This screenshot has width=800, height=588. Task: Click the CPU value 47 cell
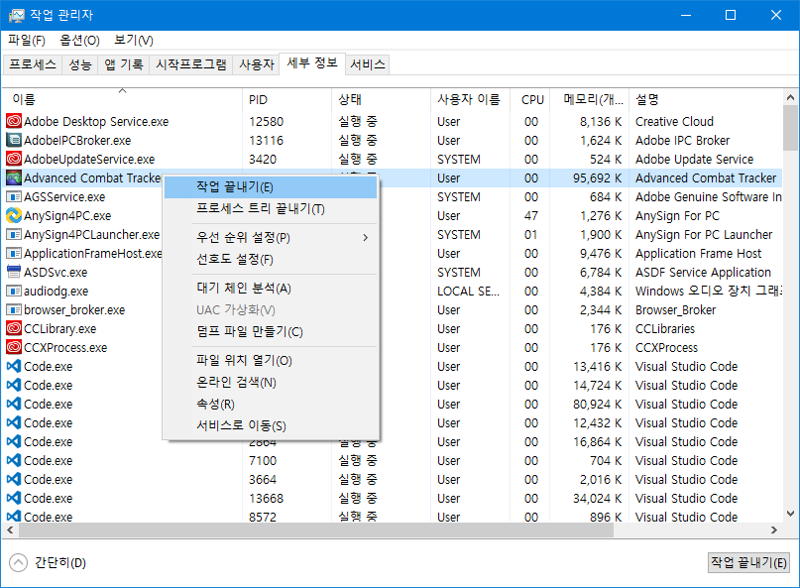(531, 216)
